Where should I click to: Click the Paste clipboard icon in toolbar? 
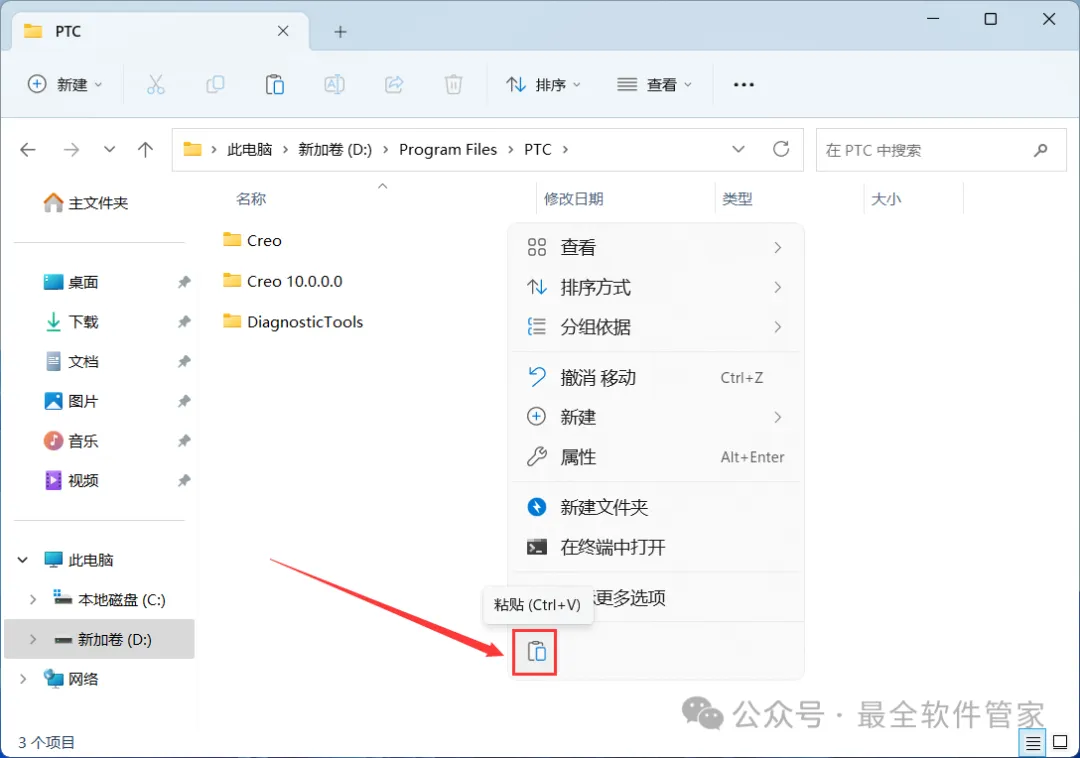click(275, 85)
